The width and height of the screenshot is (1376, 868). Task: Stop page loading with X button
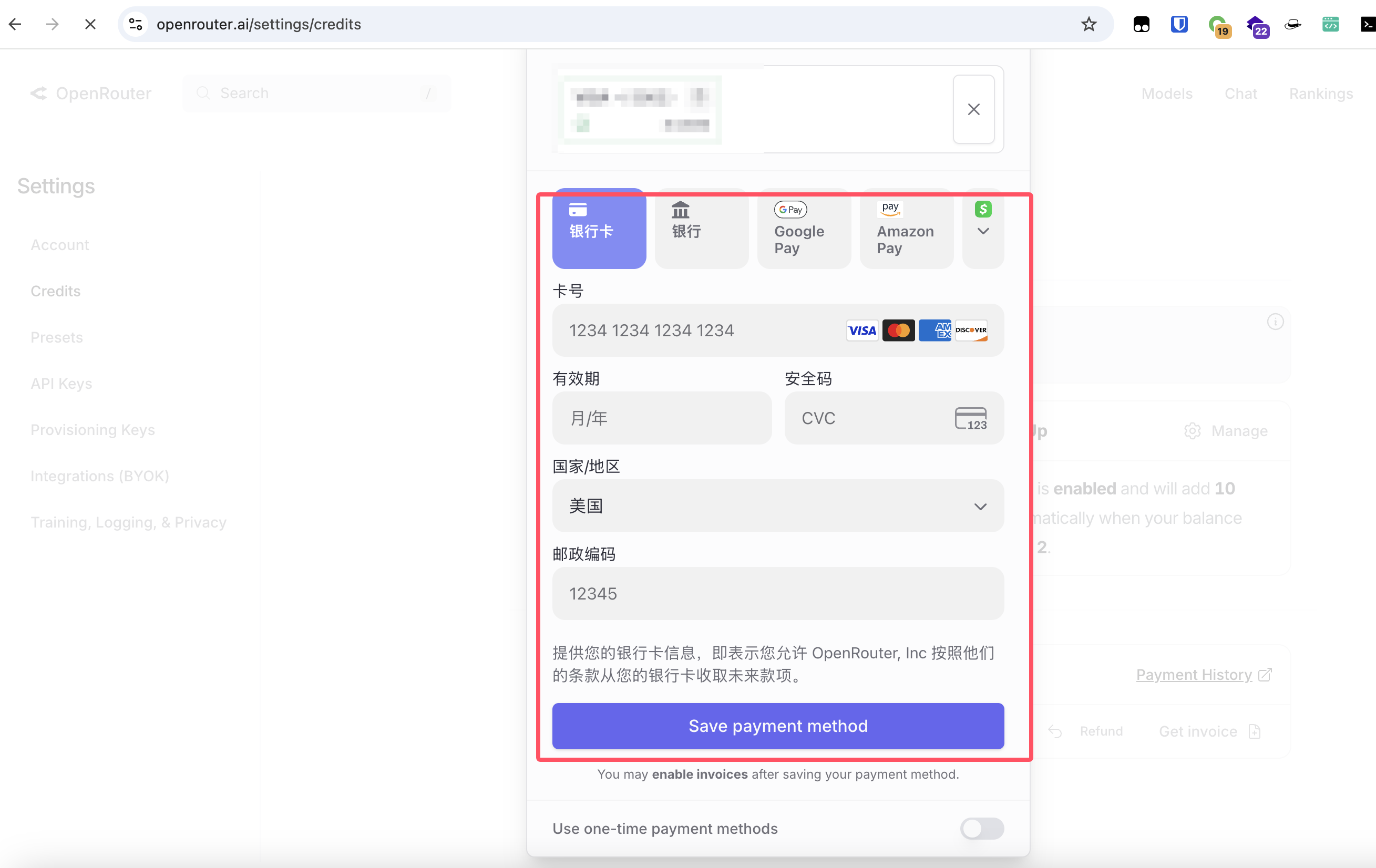(x=90, y=24)
